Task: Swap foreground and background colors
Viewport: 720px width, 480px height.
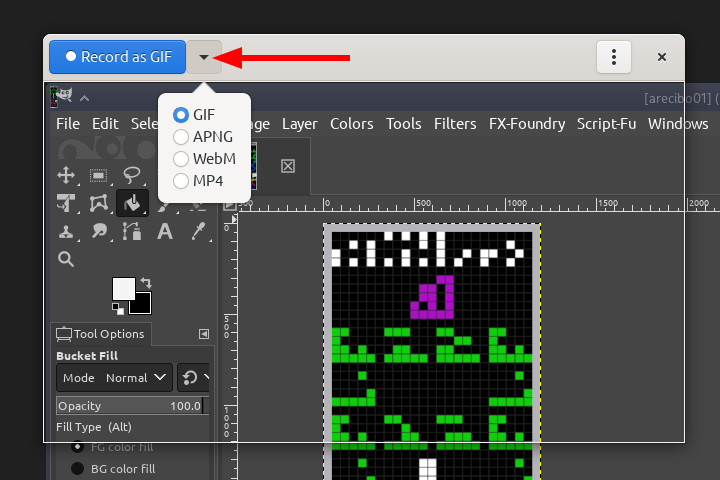Action: [x=146, y=282]
